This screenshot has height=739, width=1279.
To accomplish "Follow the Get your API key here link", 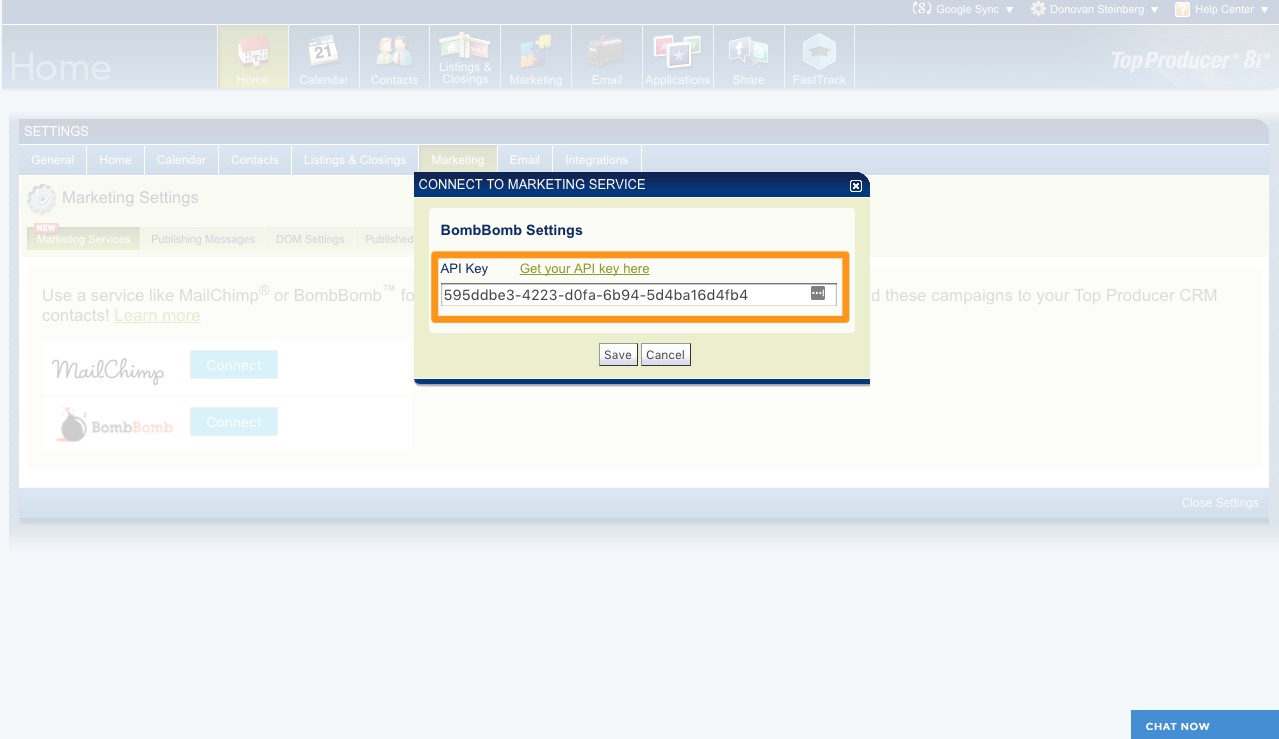I will (x=585, y=269).
